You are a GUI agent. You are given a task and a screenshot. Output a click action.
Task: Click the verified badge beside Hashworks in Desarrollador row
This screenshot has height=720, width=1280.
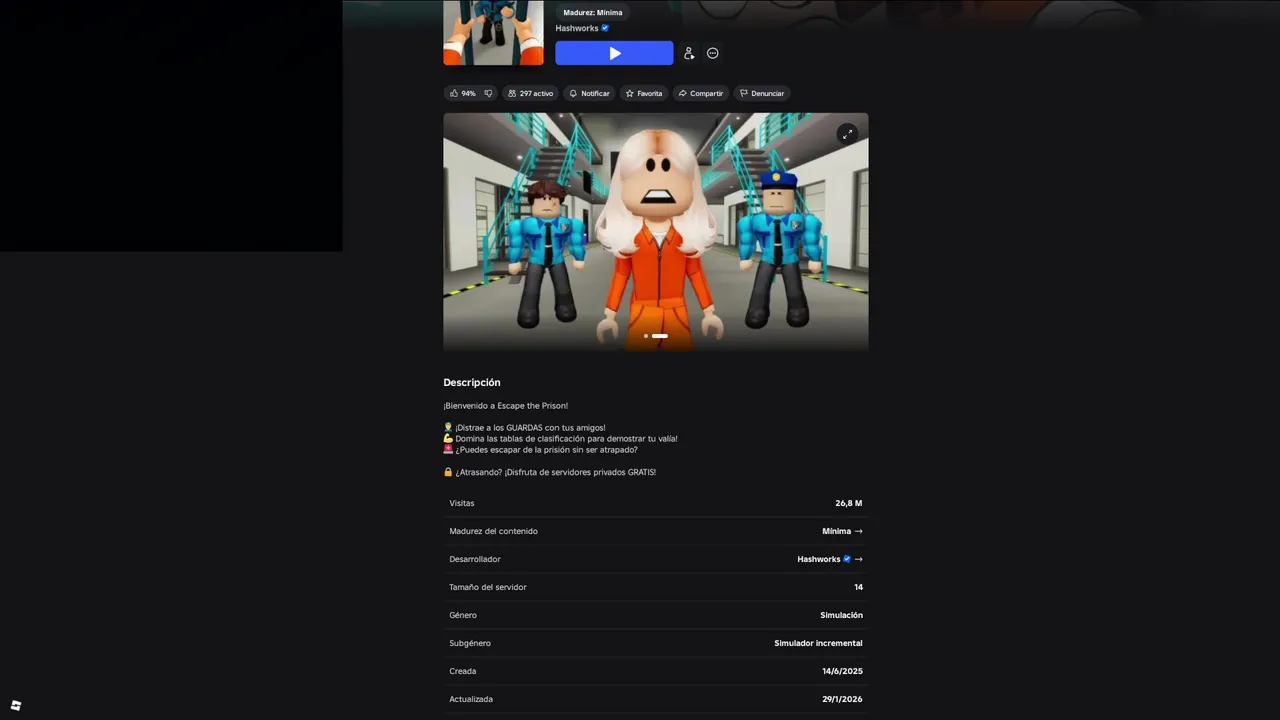coord(847,559)
